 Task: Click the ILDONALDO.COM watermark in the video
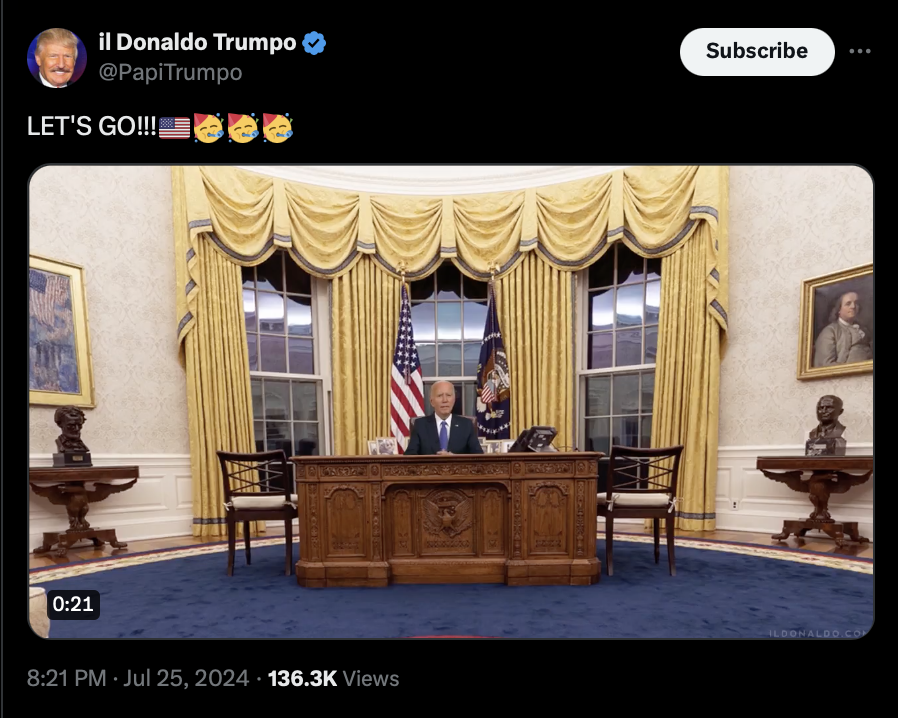(x=820, y=633)
